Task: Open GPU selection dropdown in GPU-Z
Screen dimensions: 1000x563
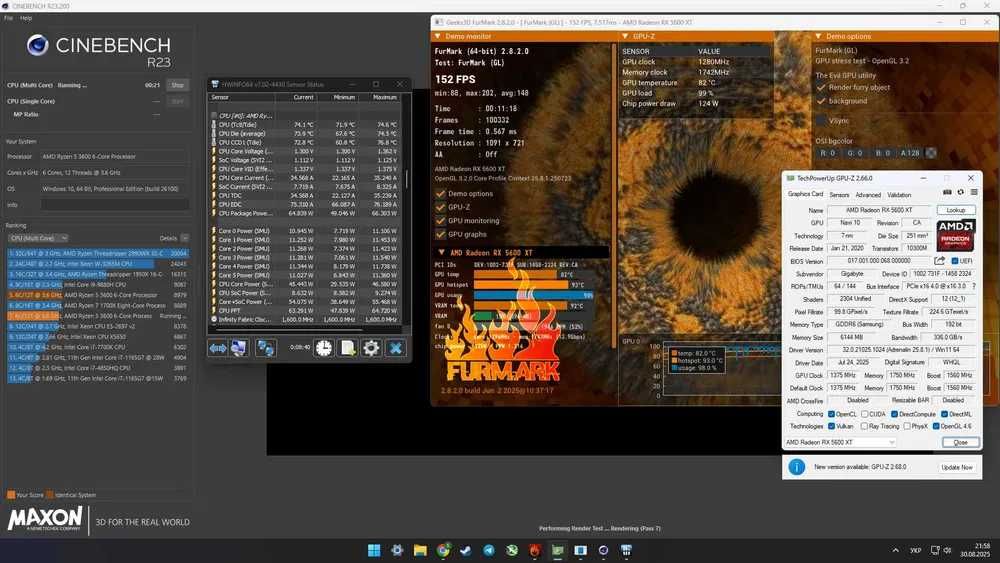Action: (841, 442)
